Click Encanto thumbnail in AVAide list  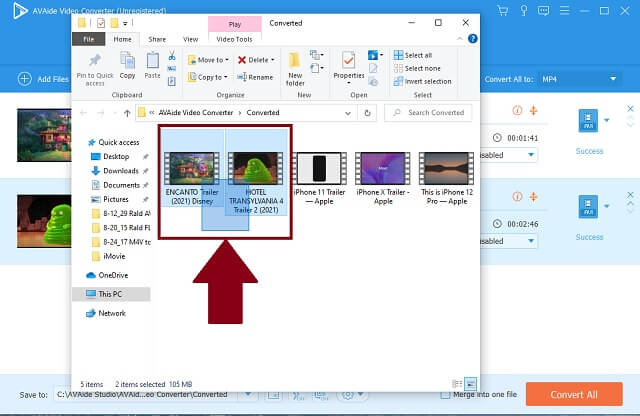click(44, 135)
